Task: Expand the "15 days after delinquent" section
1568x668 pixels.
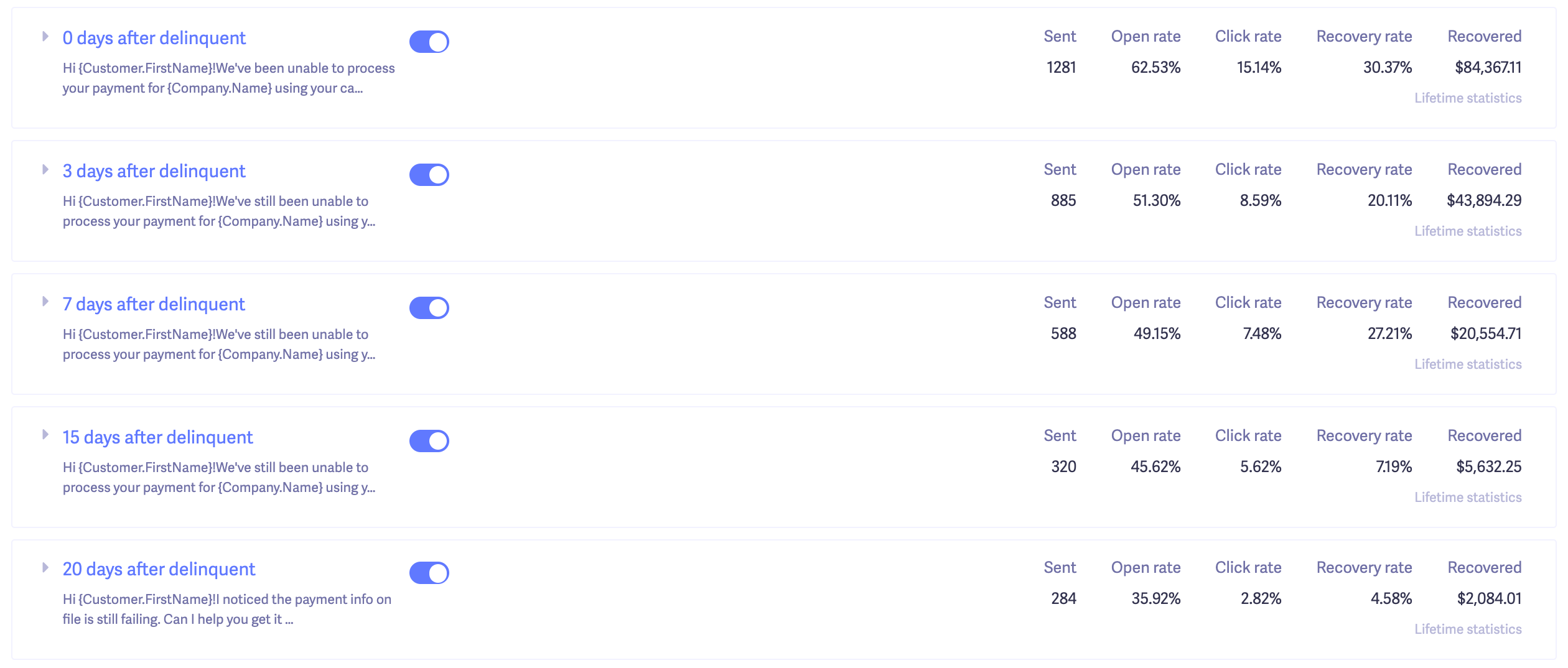Action: tap(44, 435)
